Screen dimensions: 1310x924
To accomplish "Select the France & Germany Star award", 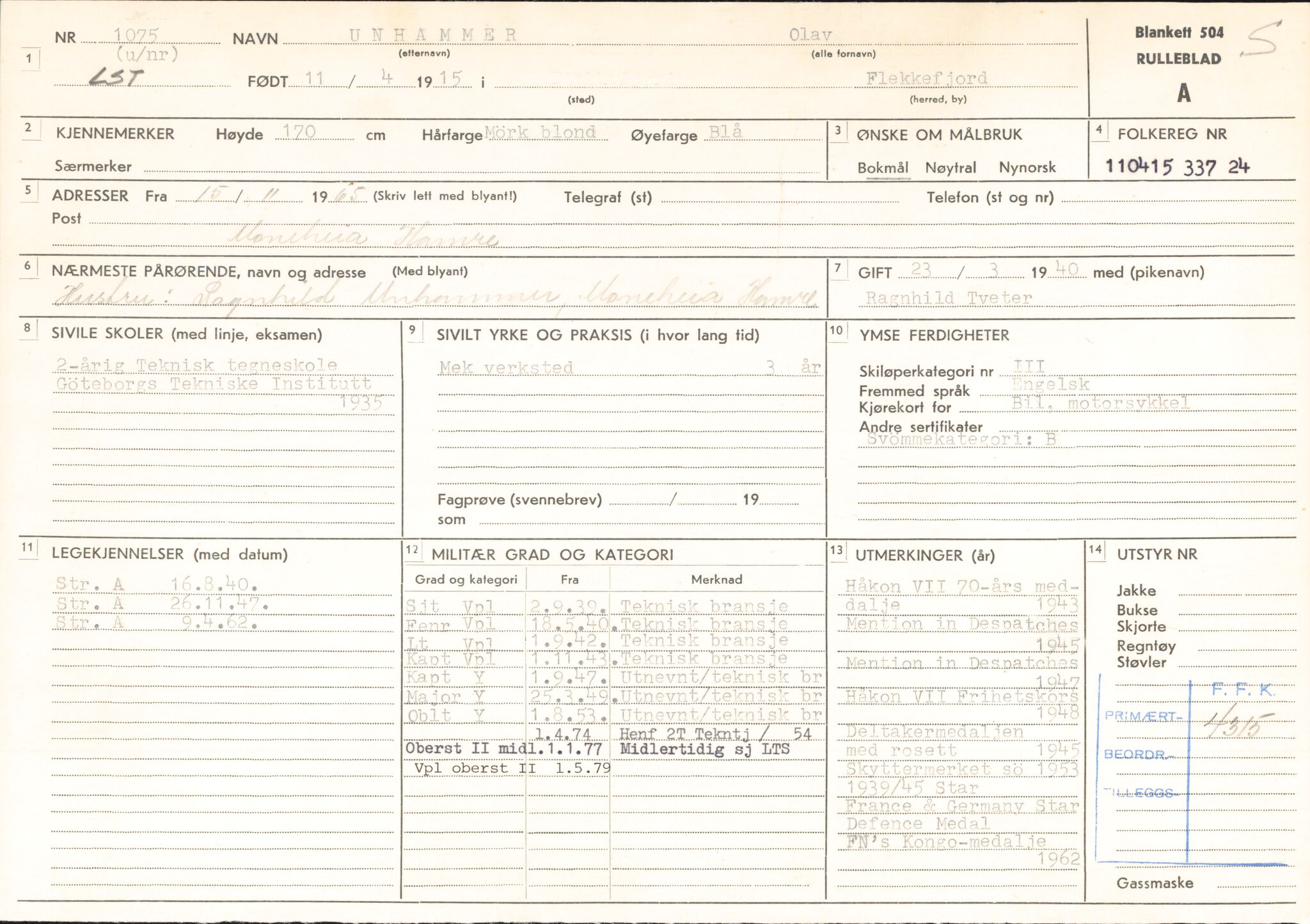I will coord(962,806).
